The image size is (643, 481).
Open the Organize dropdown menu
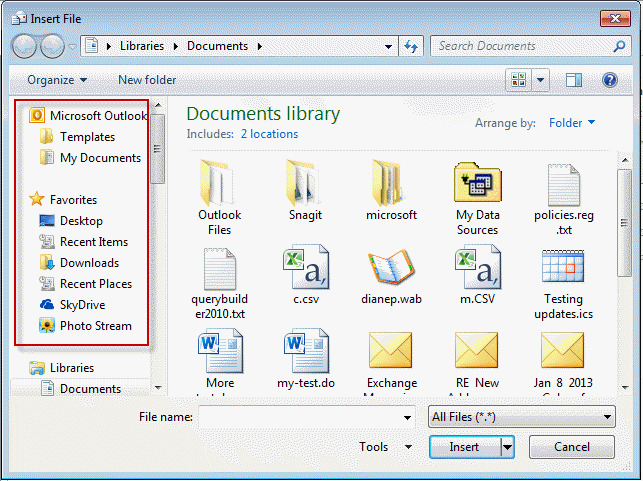tap(57, 80)
